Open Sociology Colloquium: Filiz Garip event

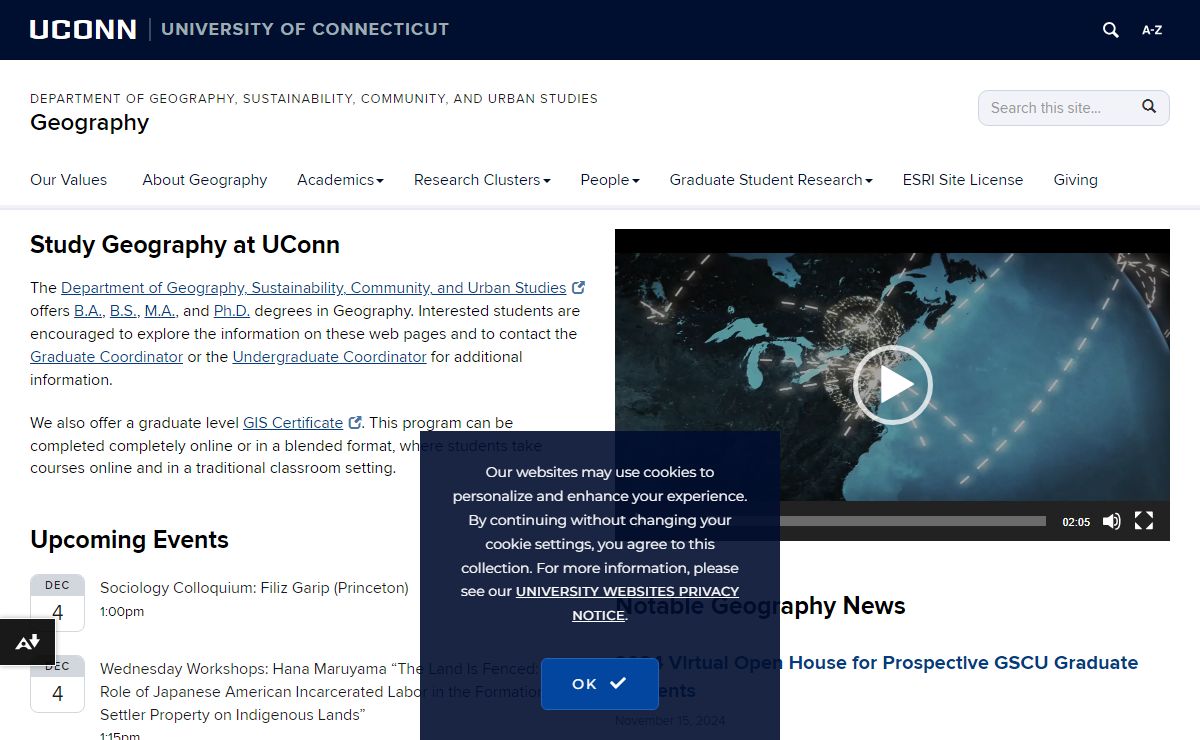(254, 588)
